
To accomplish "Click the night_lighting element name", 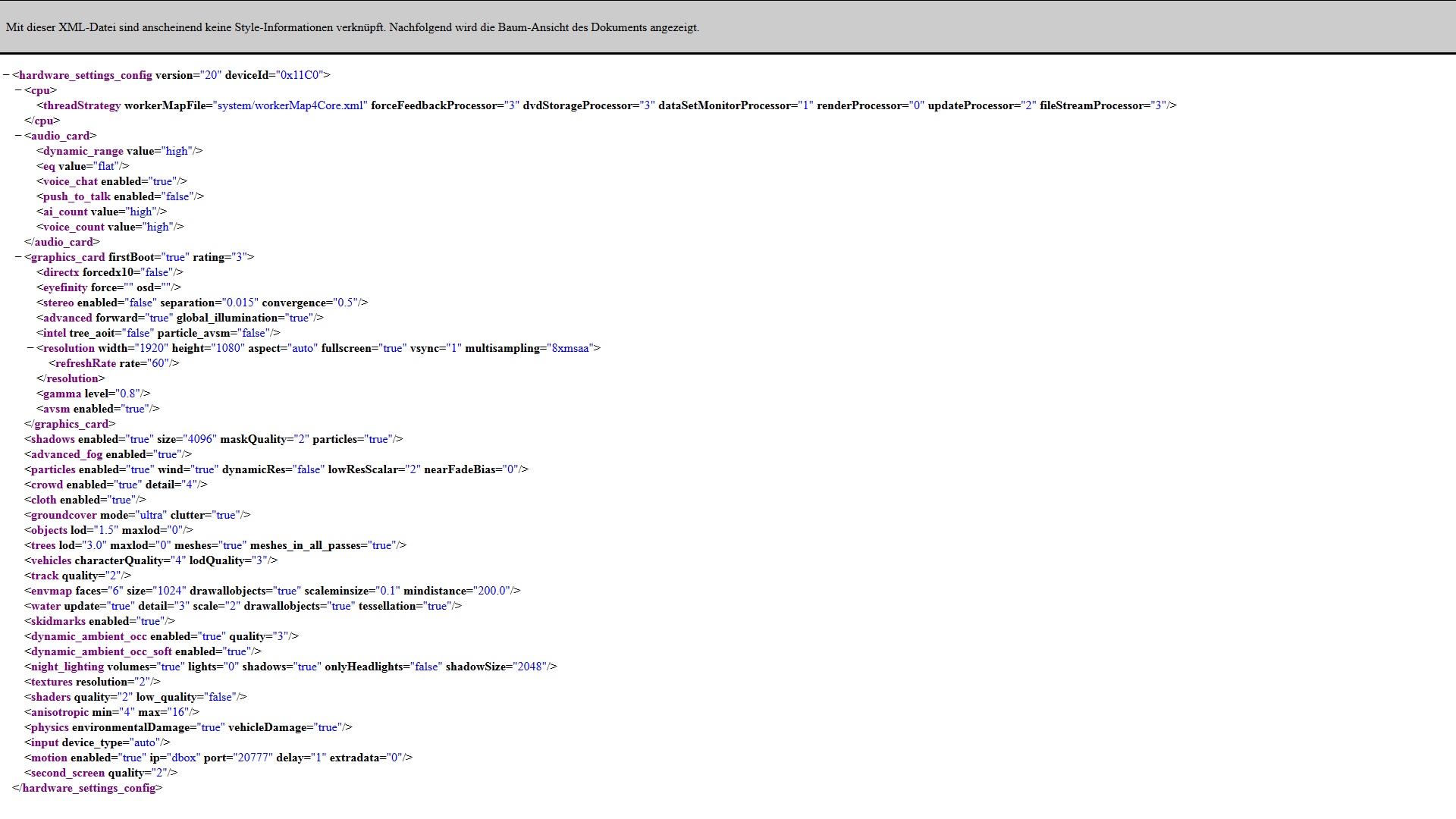I will 67,667.
